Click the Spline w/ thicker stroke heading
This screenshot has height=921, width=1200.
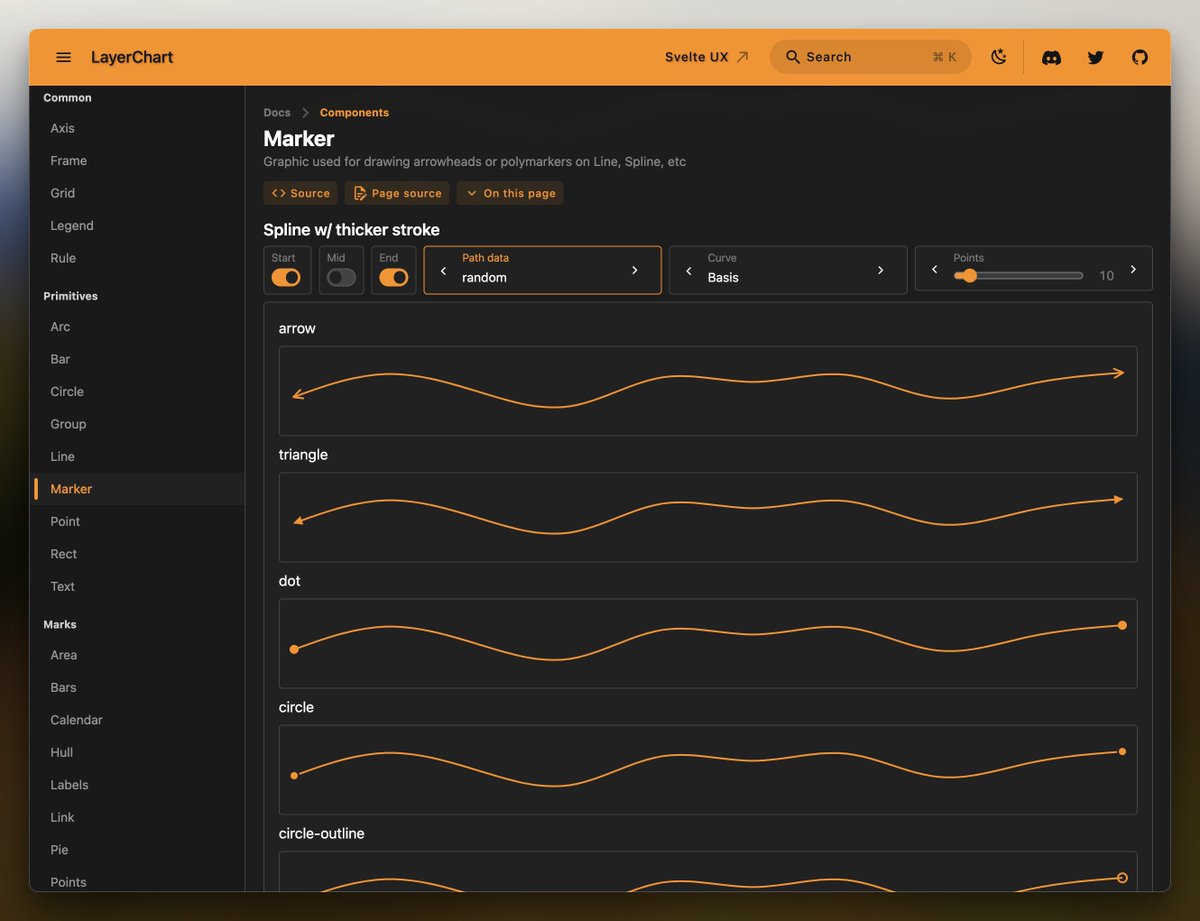351,230
